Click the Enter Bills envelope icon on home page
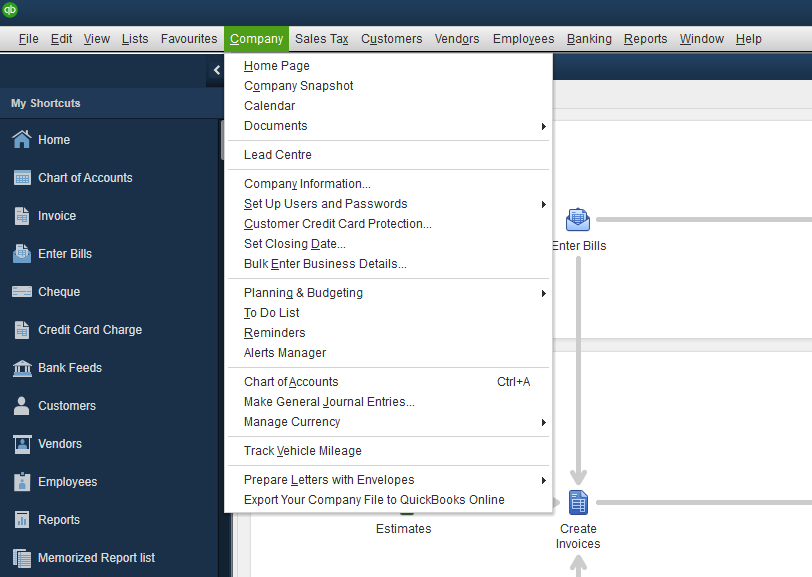 (x=578, y=220)
